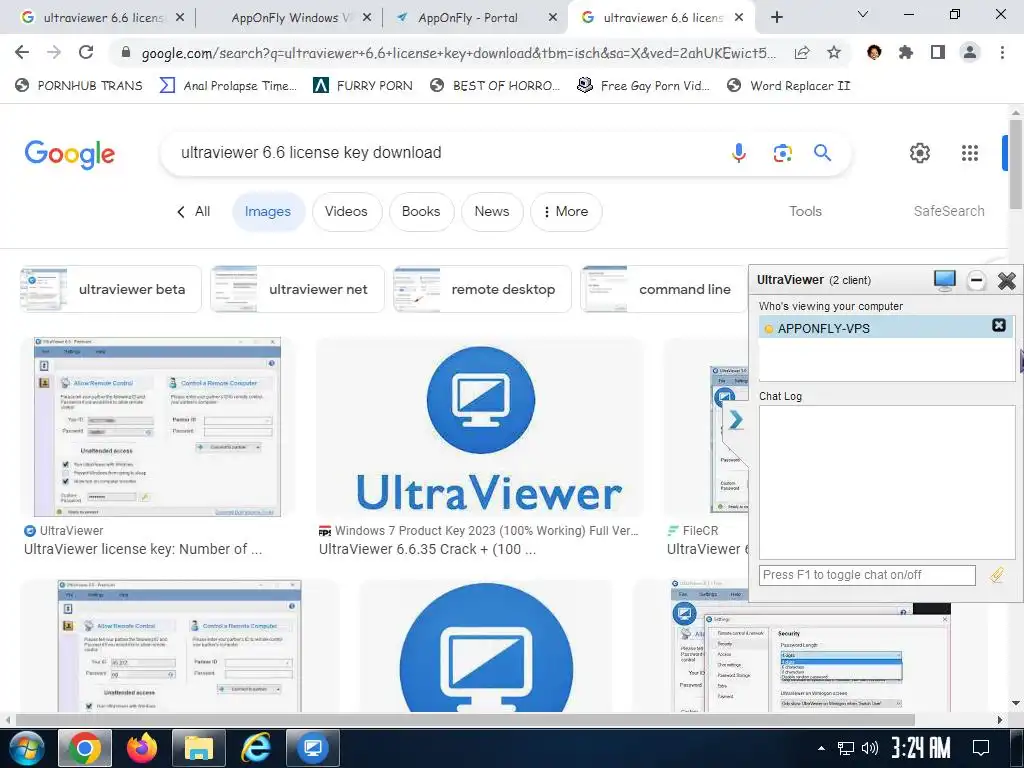Expand the More search filters menu
This screenshot has width=1024, height=768.
coord(566,212)
